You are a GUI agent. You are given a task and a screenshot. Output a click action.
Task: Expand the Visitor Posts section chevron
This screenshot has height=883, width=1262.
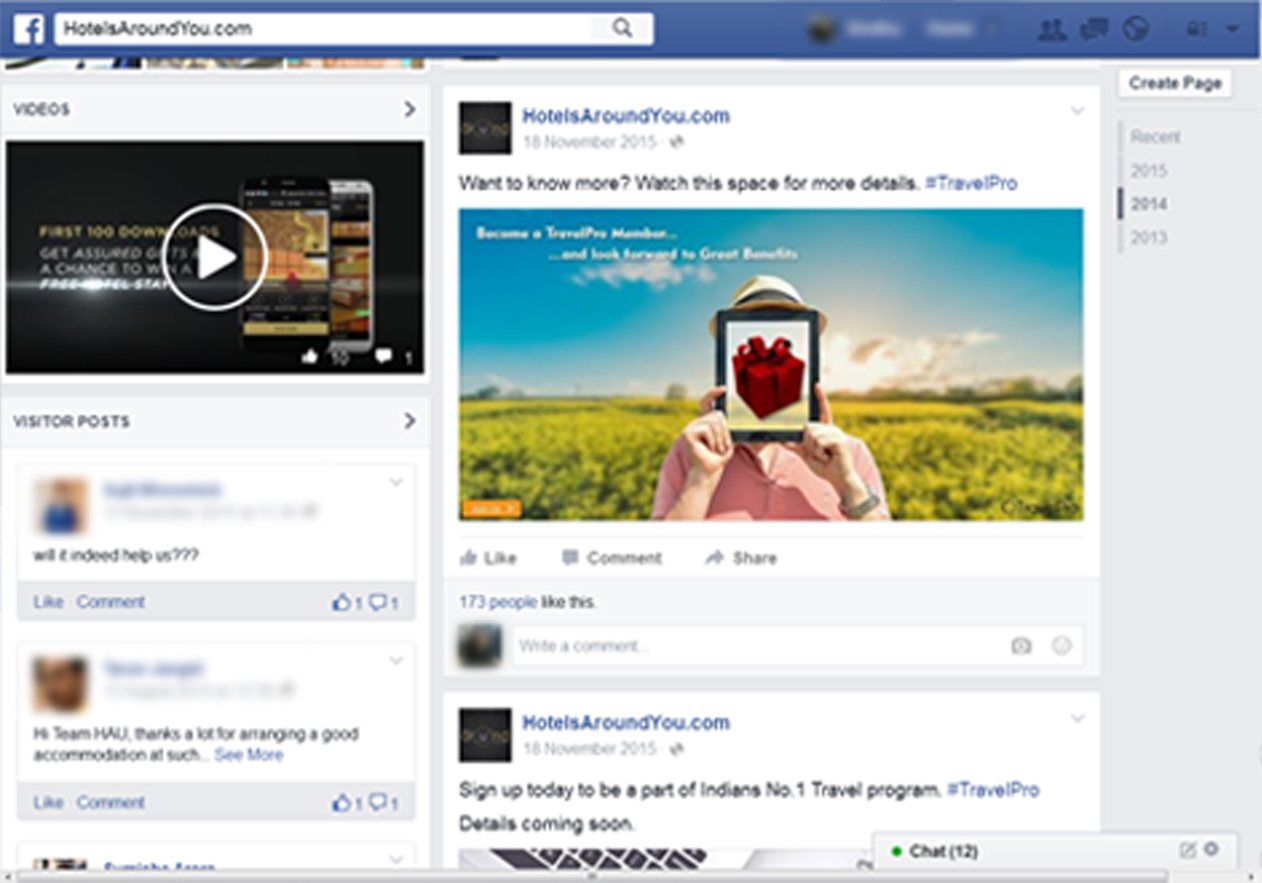410,421
